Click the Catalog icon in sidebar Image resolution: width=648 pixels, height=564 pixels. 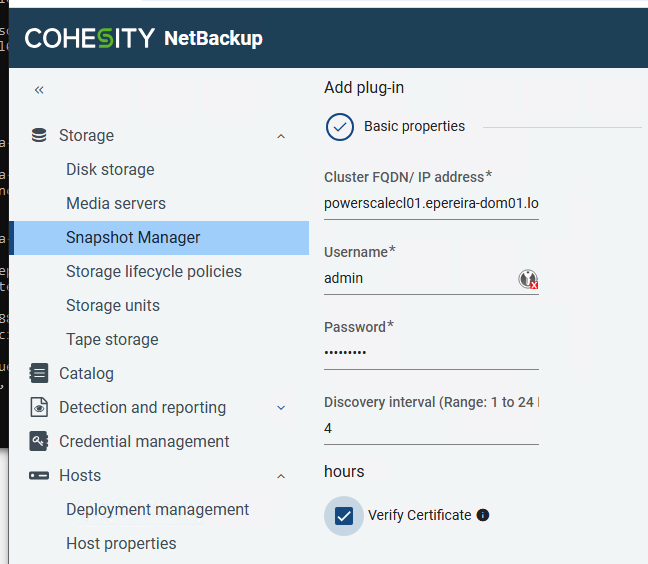[x=39, y=373]
